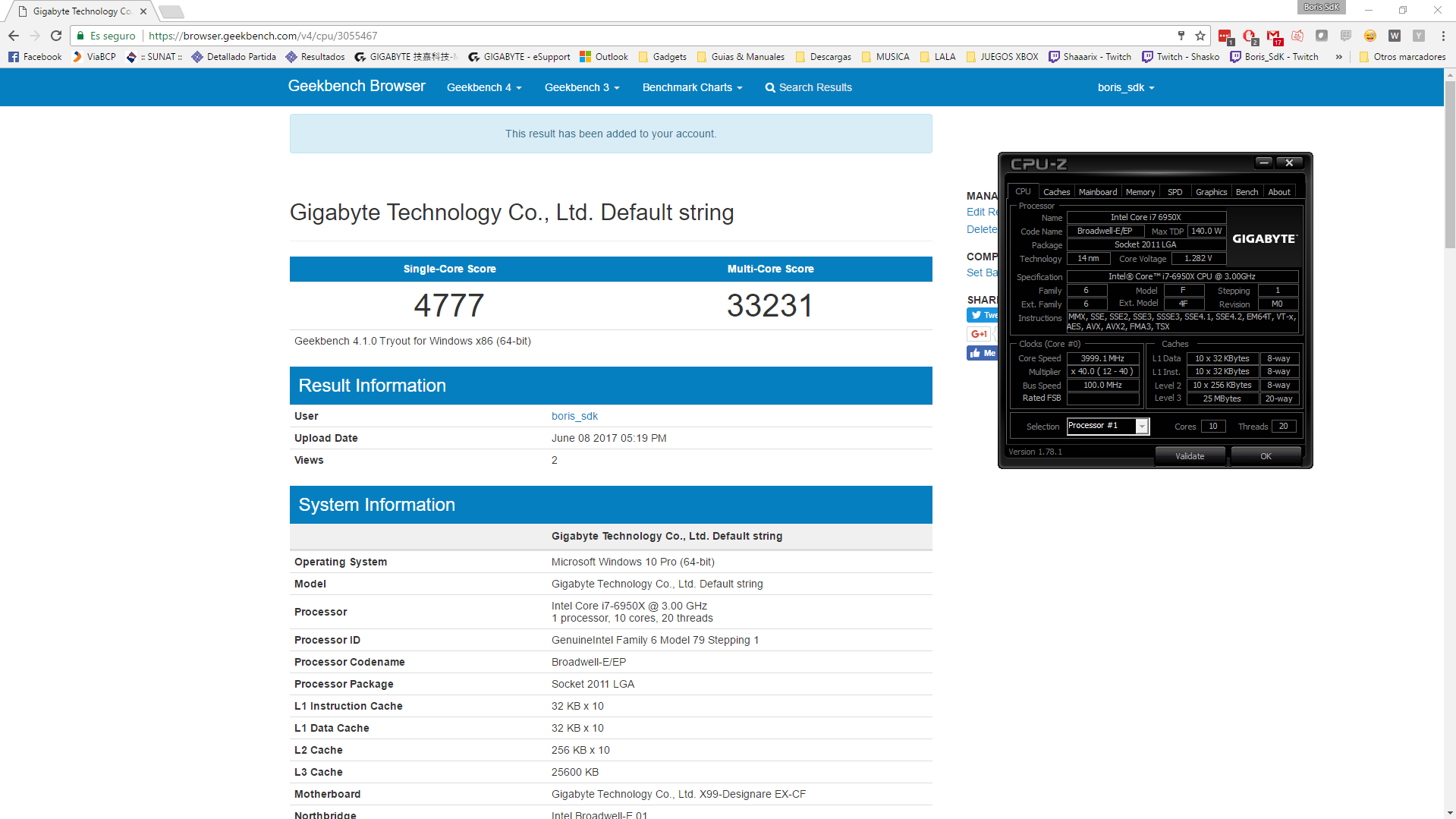Screen dimensions: 1456x819
Task: Switch to CPU-Z About tab
Action: [1279, 192]
